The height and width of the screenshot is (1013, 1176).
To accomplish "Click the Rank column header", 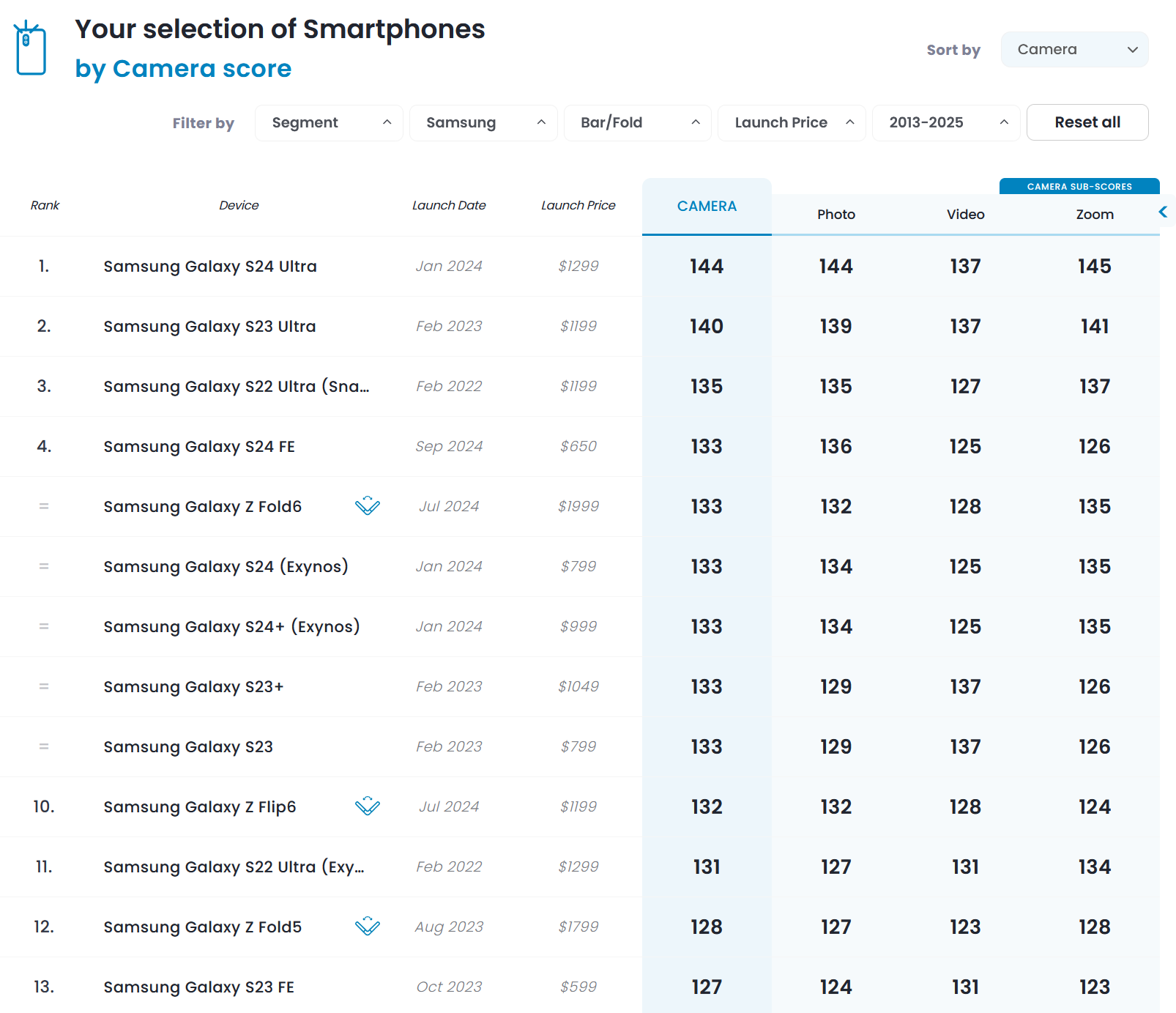I will tap(45, 205).
